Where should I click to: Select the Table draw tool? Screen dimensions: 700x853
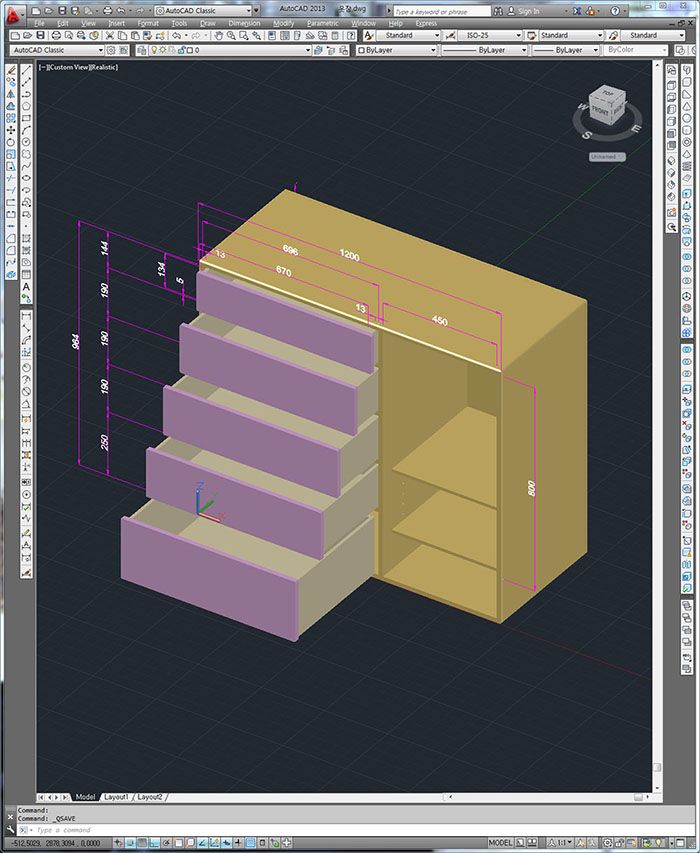pyautogui.click(x=26, y=274)
